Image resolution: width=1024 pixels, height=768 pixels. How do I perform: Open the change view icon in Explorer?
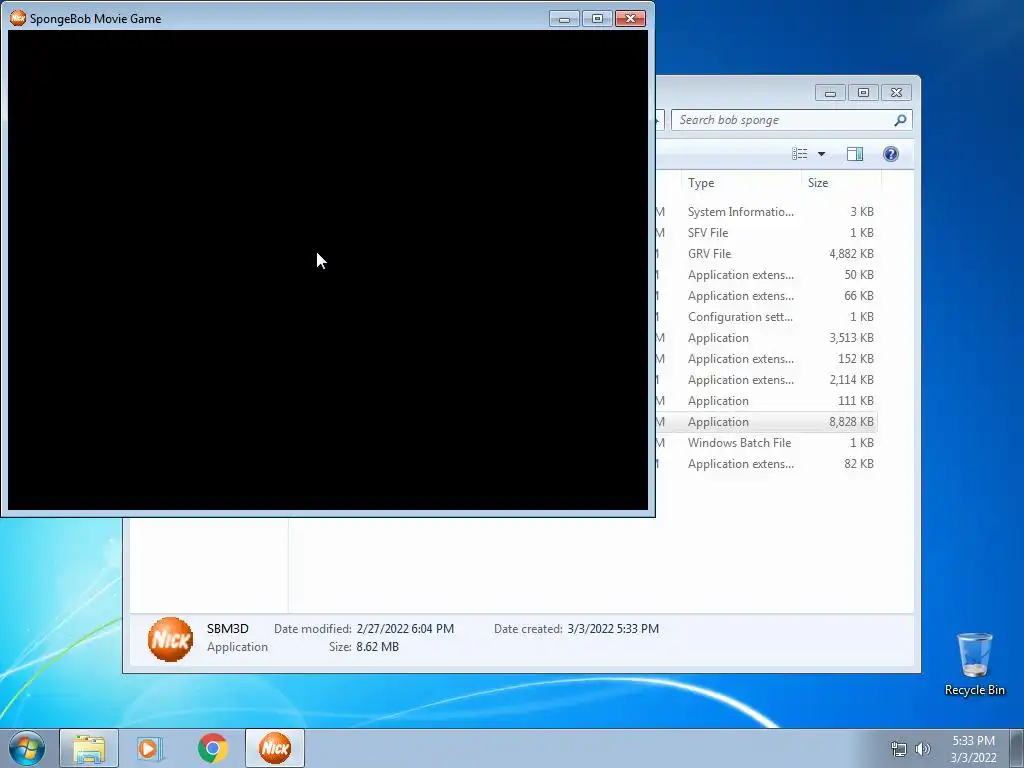click(x=800, y=154)
